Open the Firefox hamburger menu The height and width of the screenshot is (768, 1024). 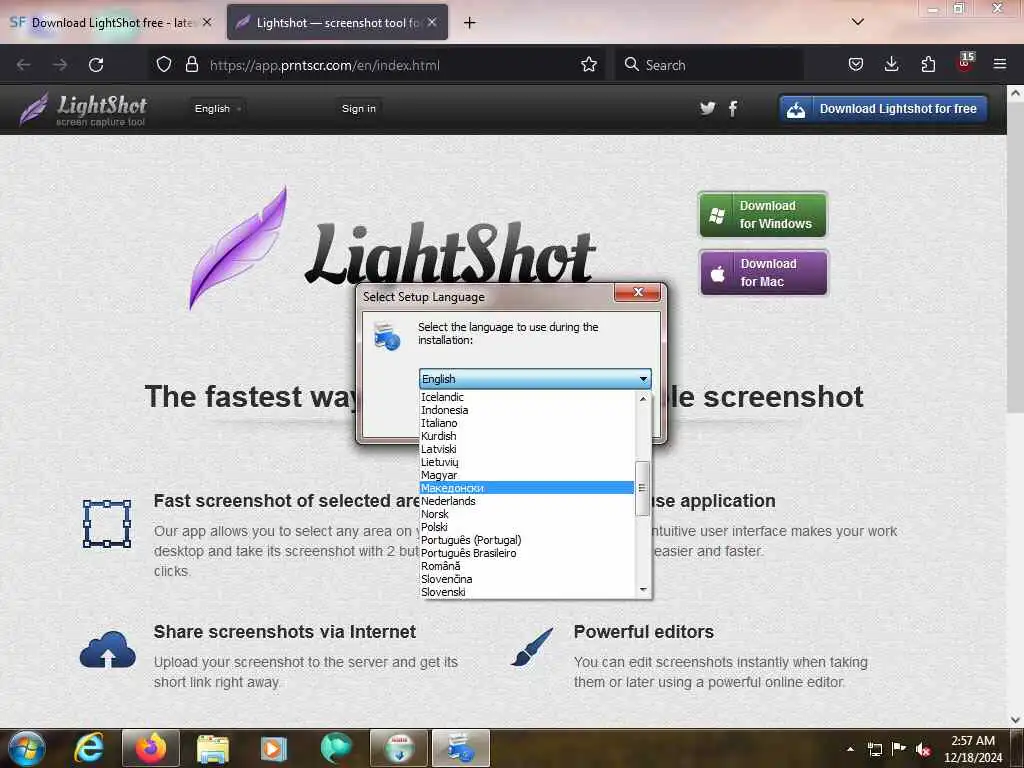click(1000, 64)
